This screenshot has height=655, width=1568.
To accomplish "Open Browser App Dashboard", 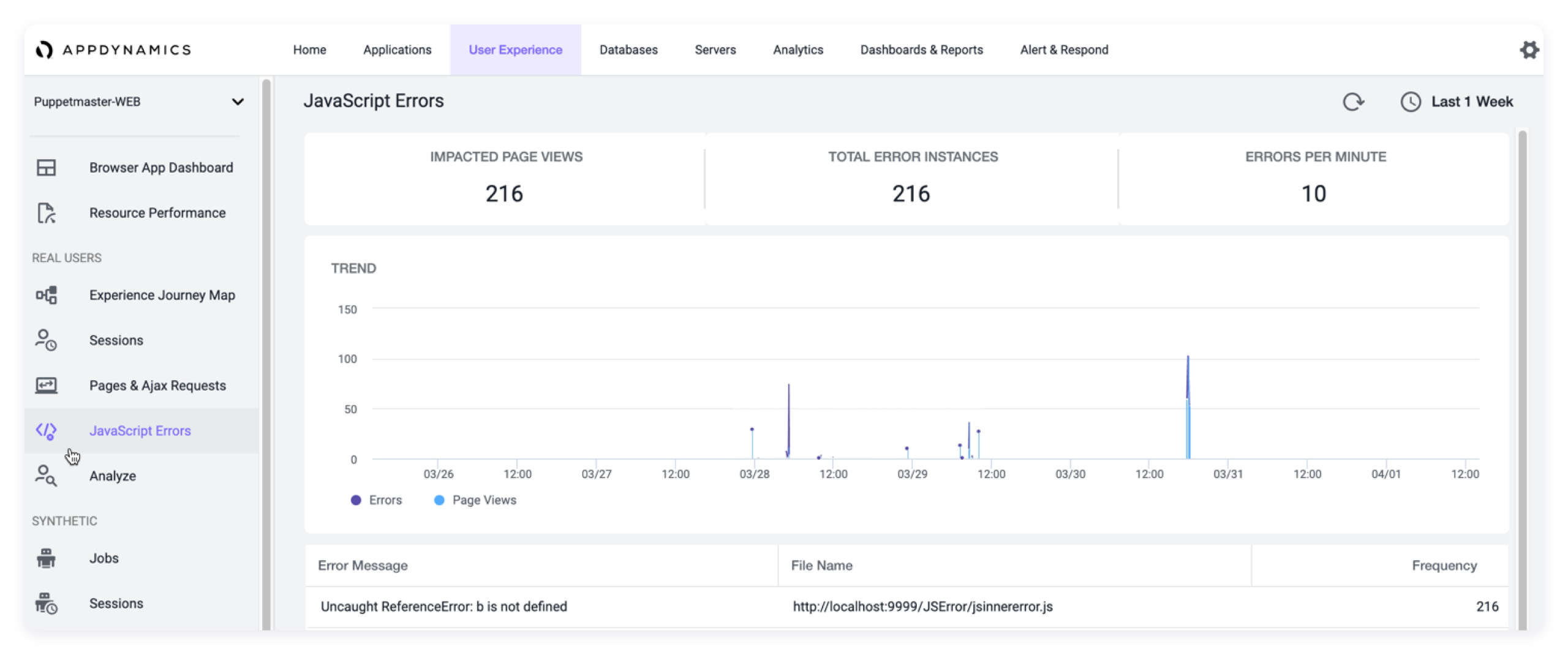I will (161, 167).
